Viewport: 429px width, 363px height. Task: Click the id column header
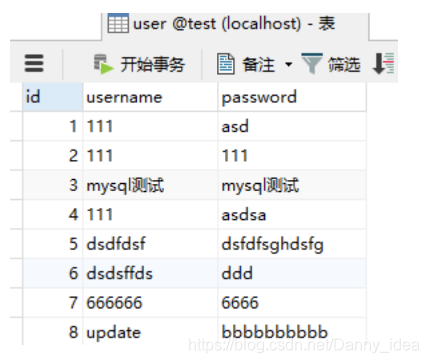pos(53,97)
